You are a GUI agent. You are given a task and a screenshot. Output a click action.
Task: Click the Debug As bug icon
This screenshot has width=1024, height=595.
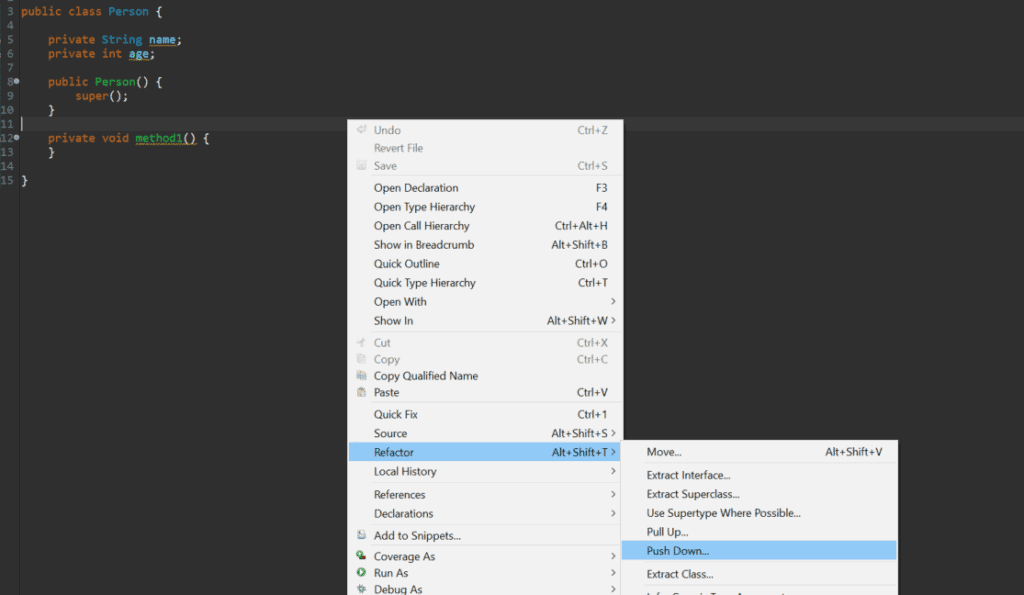[362, 589]
